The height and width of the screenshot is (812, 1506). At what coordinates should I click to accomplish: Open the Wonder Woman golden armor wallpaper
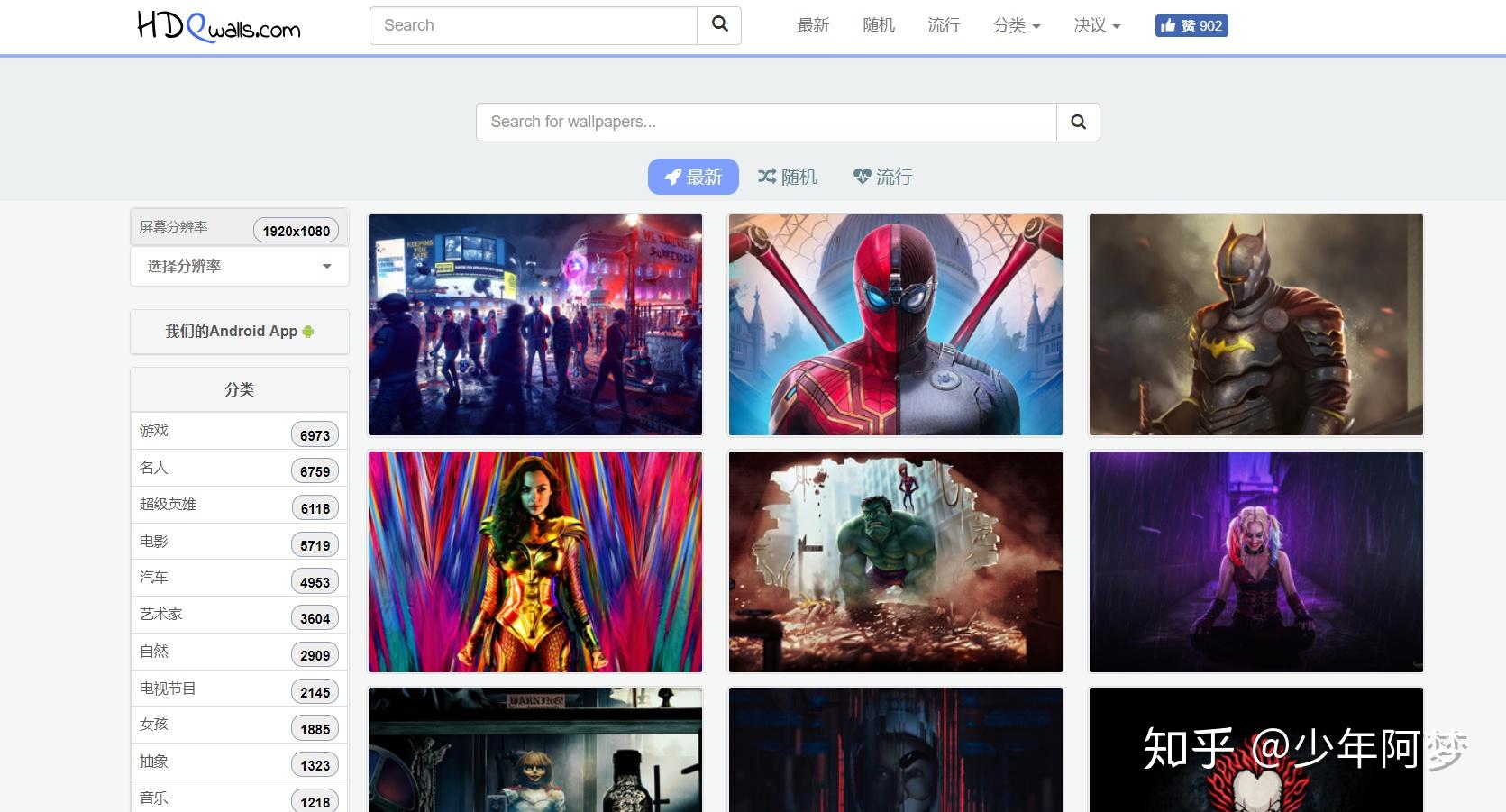click(x=535, y=561)
